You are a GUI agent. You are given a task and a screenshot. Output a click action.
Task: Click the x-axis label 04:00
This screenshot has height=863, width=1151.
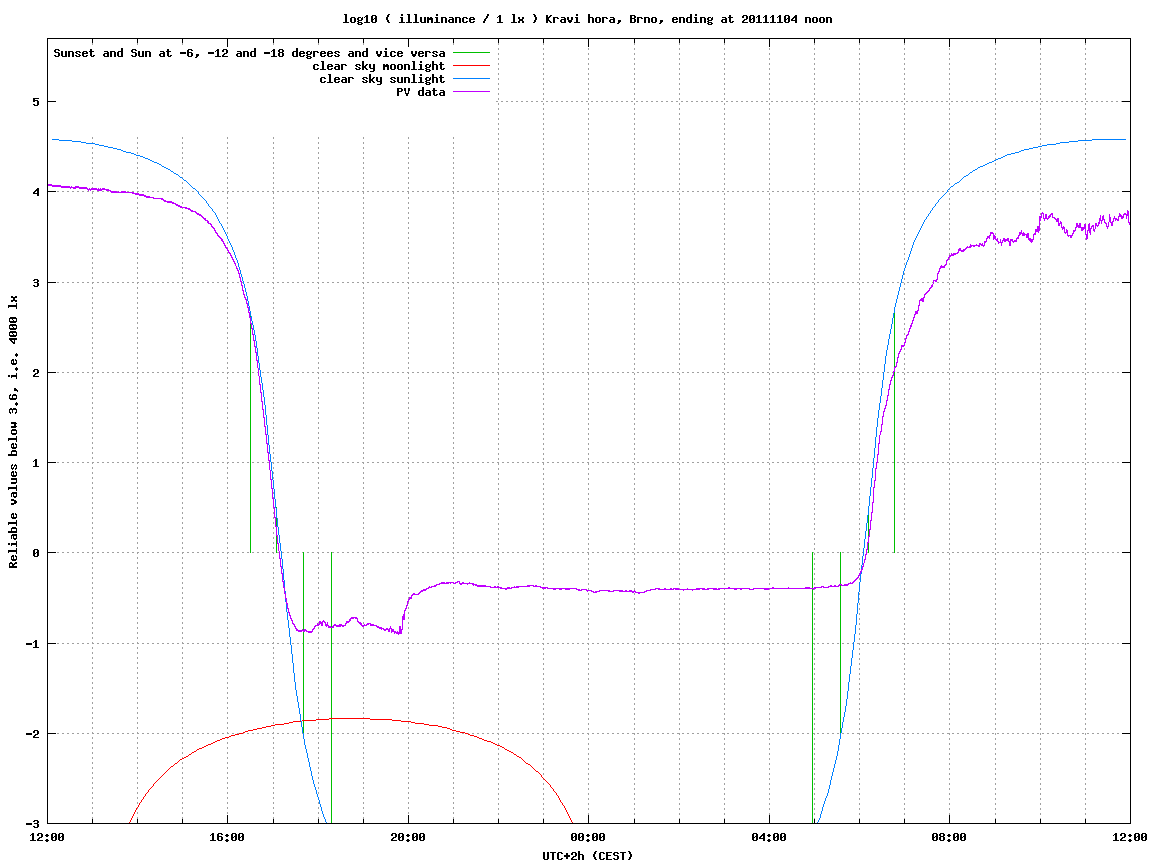click(x=769, y=837)
